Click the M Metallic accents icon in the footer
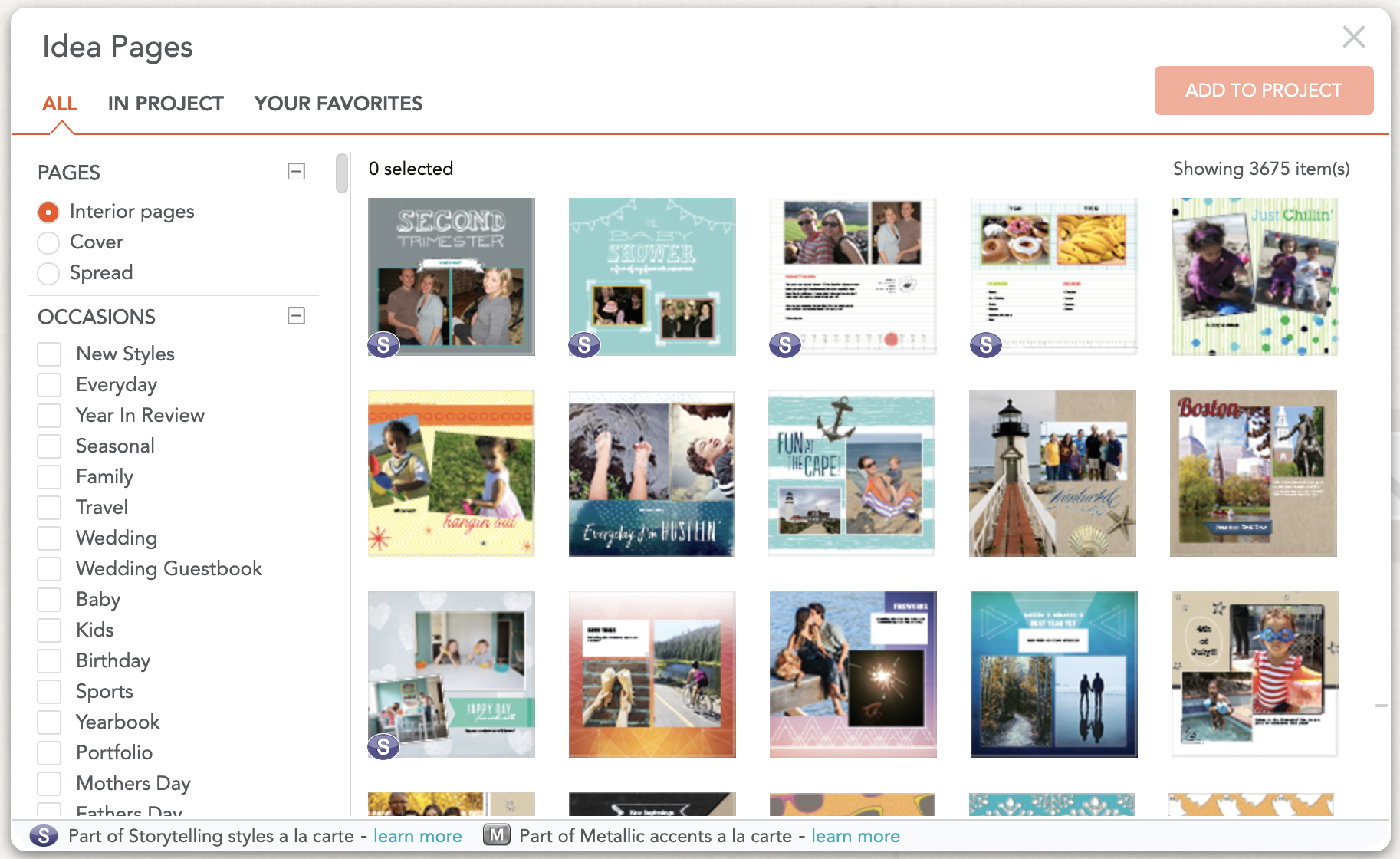The image size is (1400, 859). tap(495, 835)
